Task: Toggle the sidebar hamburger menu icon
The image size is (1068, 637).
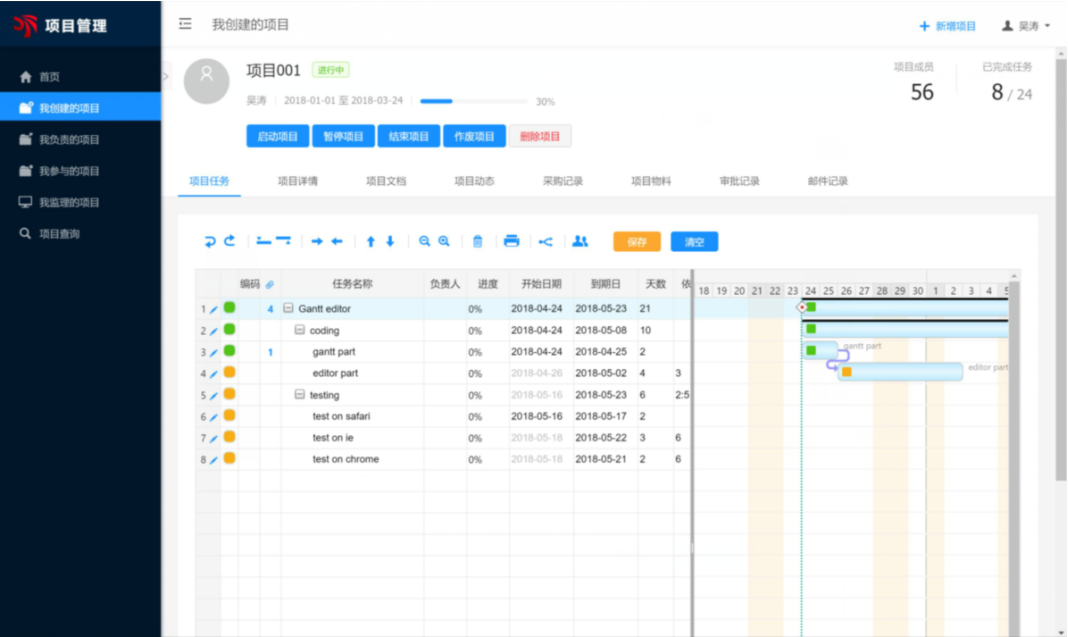Action: tap(185, 24)
